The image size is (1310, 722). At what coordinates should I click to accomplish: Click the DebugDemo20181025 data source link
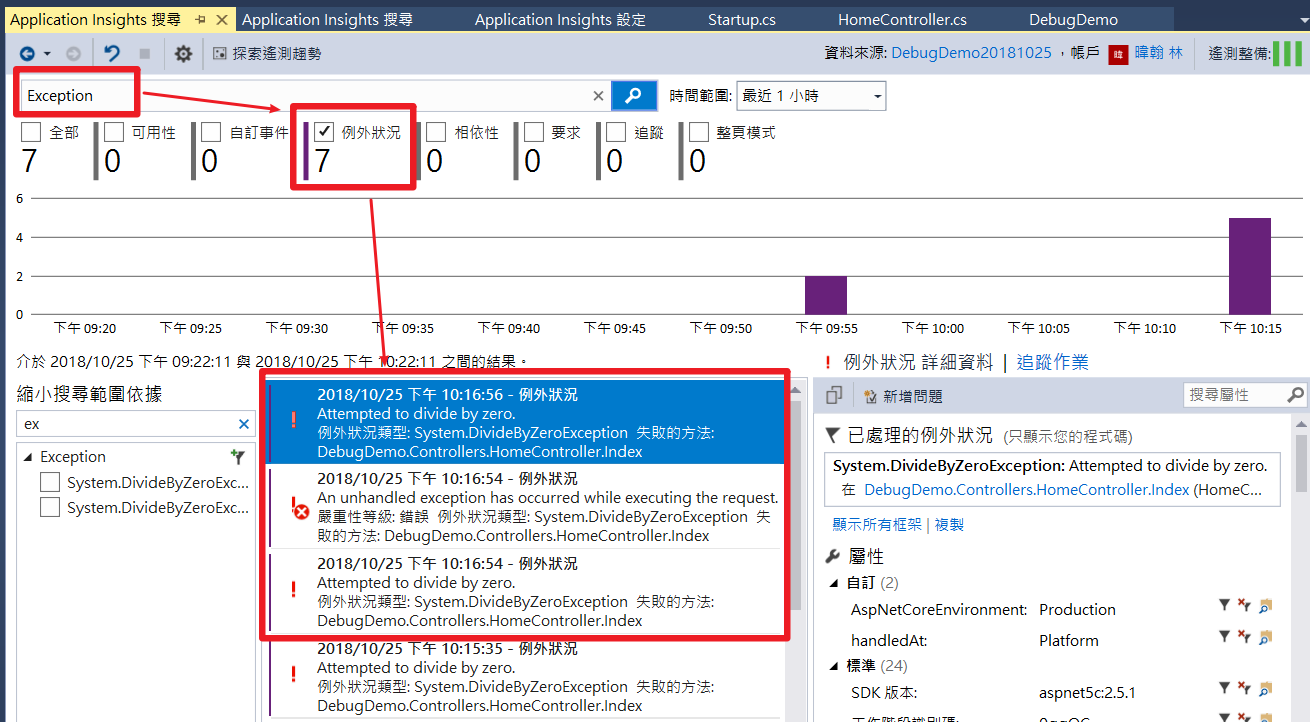pos(971,53)
